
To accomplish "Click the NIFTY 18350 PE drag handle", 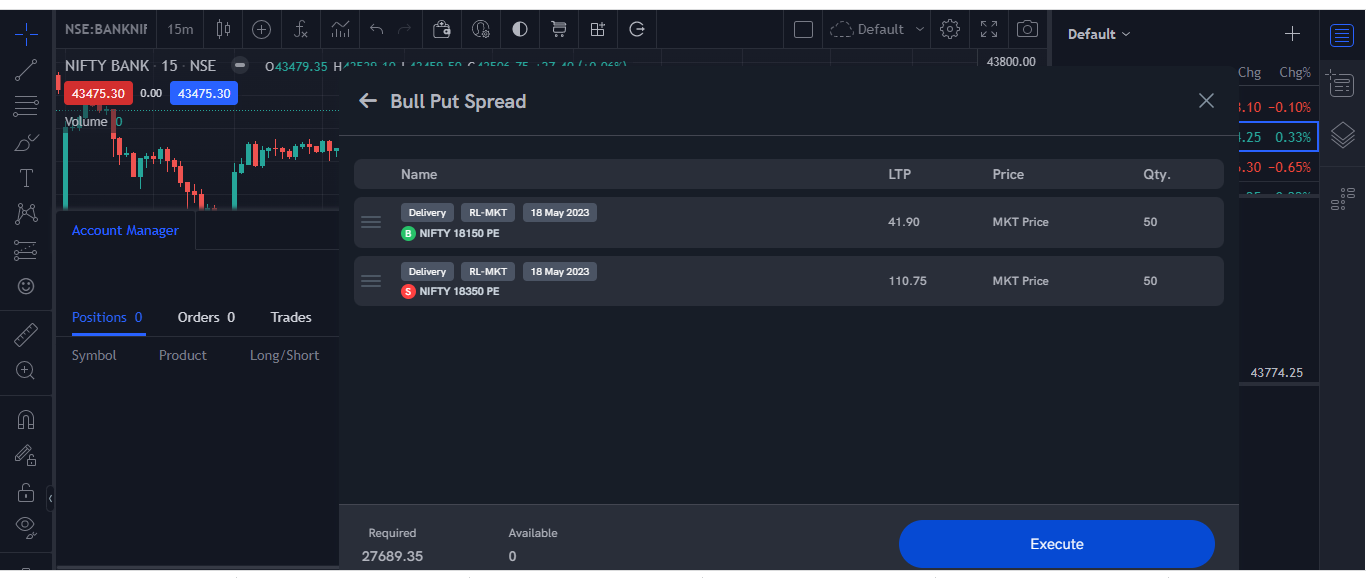I will coord(371,281).
